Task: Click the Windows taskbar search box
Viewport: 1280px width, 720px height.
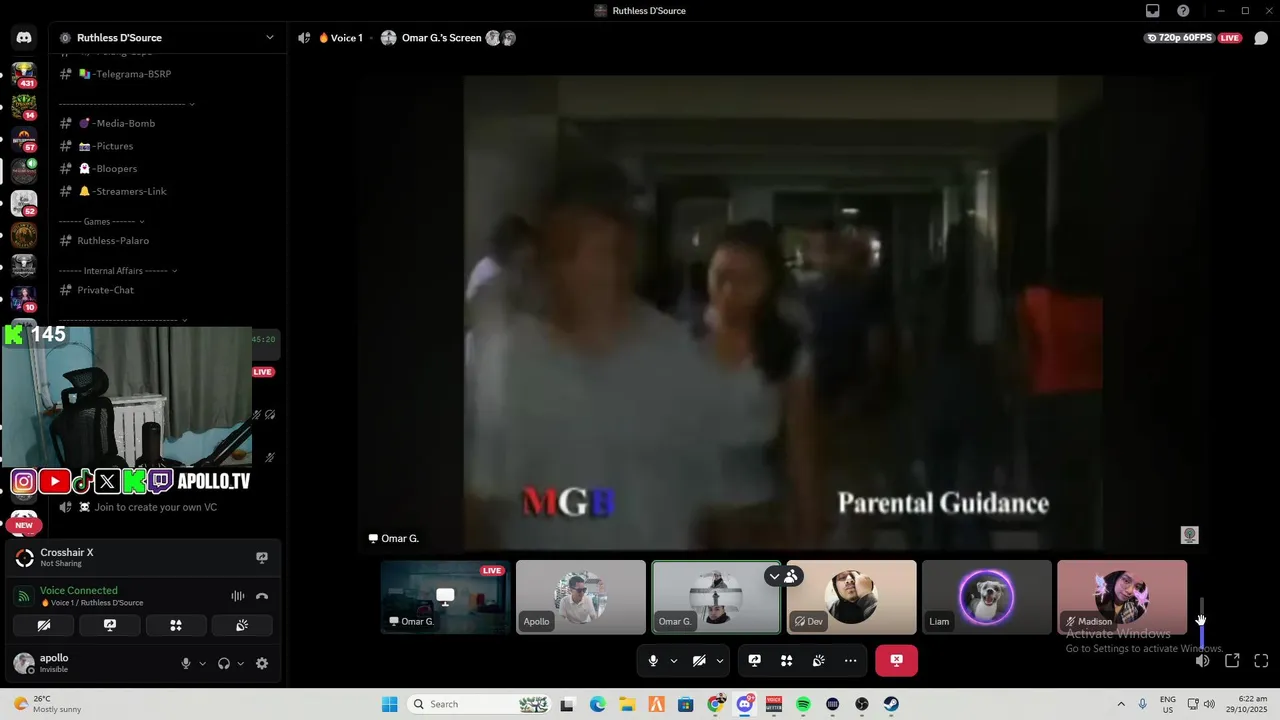Action: pyautogui.click(x=480, y=704)
